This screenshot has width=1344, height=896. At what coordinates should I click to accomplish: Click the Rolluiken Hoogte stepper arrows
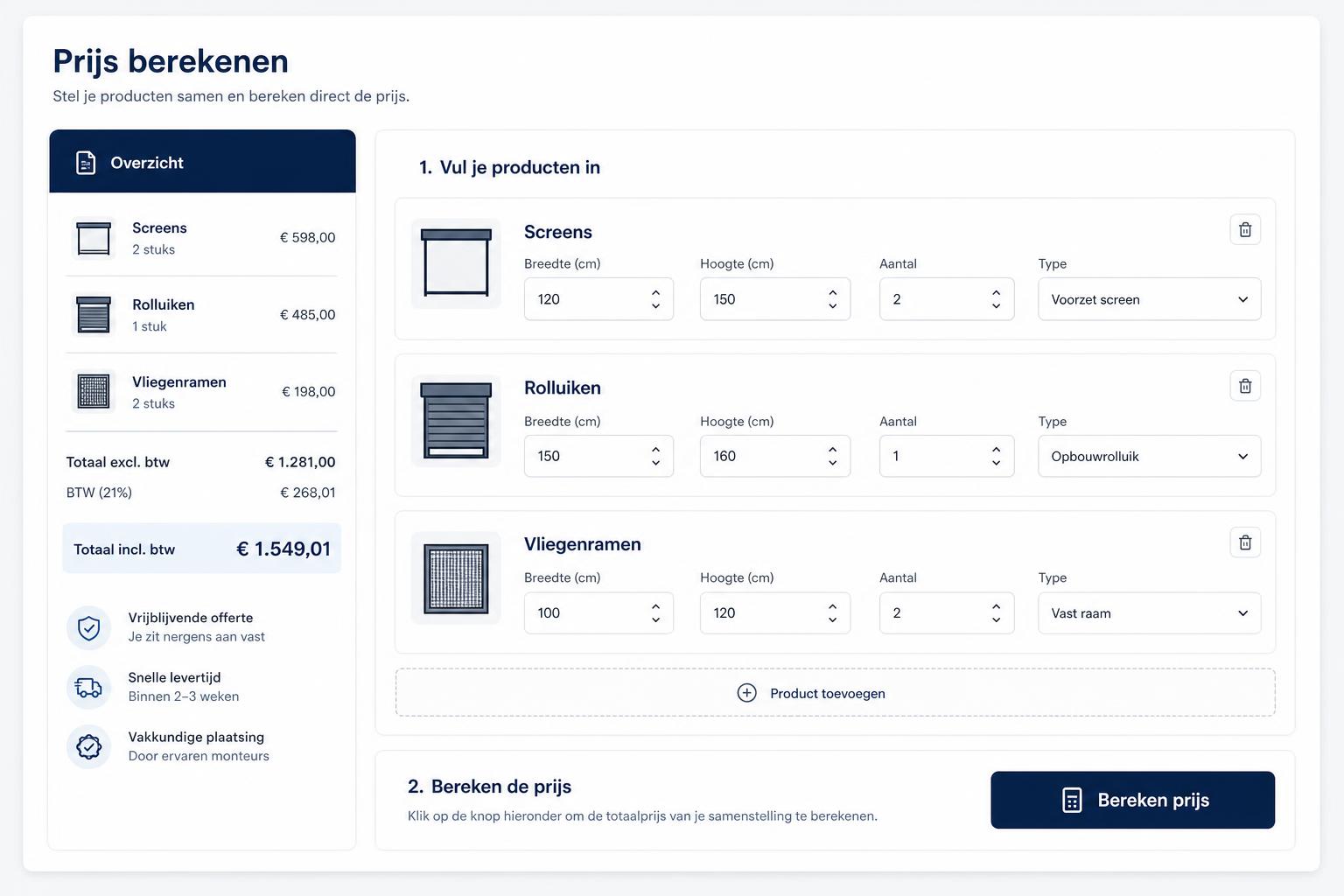[x=832, y=456]
